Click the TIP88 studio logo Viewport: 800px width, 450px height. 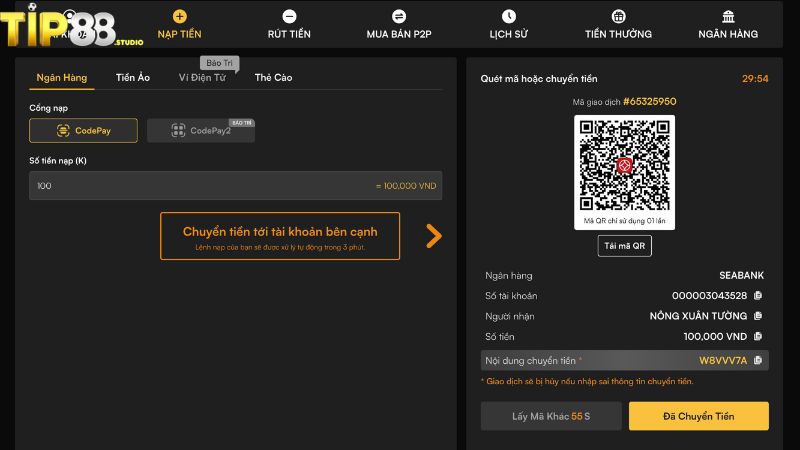(x=71, y=27)
